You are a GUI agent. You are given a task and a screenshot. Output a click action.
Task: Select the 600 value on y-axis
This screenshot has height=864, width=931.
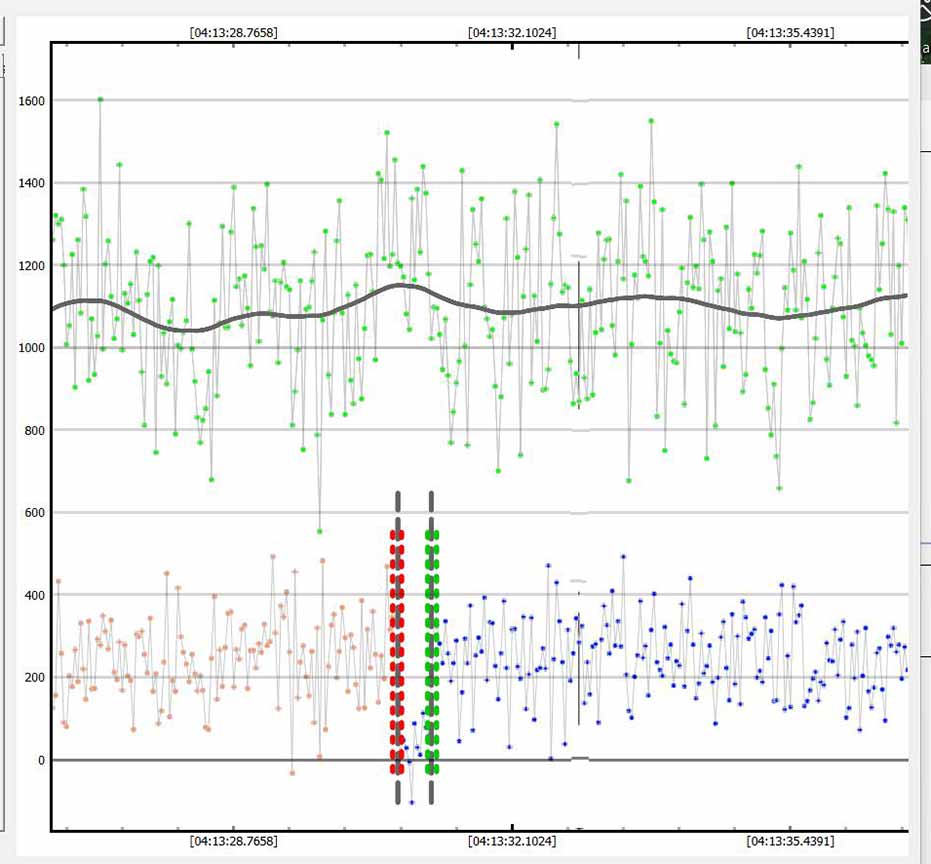(35, 513)
